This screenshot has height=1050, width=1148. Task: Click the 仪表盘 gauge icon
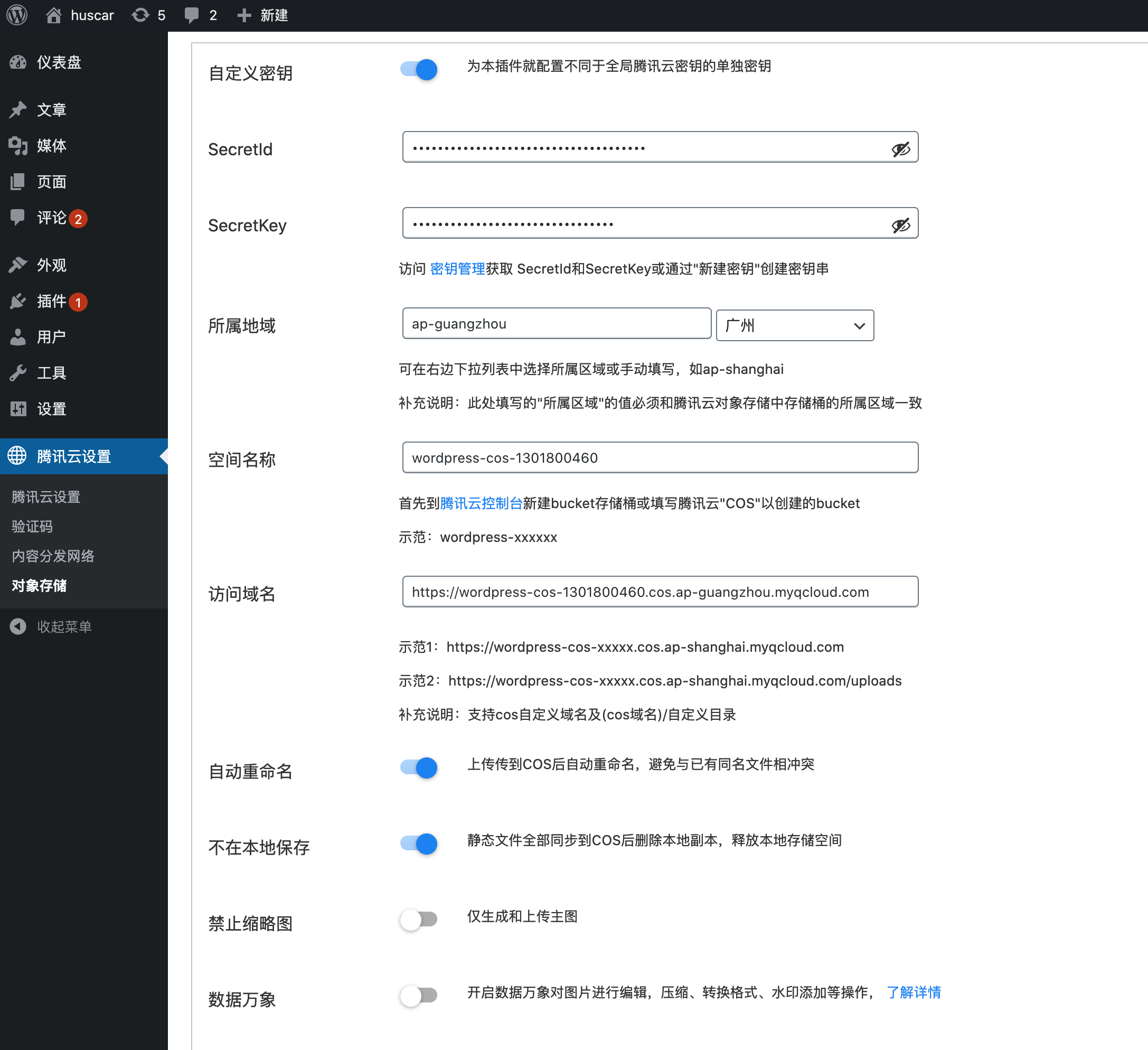(x=18, y=62)
